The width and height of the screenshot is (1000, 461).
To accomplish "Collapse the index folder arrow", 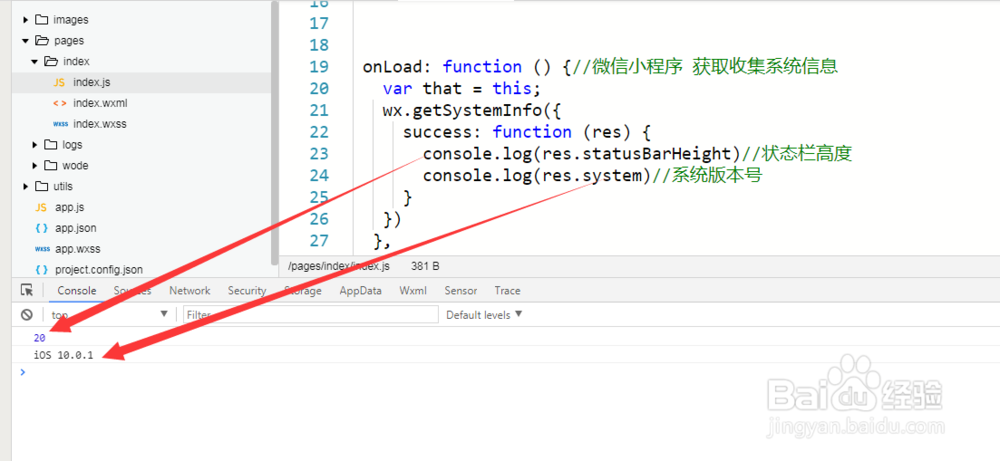I will click(34, 62).
